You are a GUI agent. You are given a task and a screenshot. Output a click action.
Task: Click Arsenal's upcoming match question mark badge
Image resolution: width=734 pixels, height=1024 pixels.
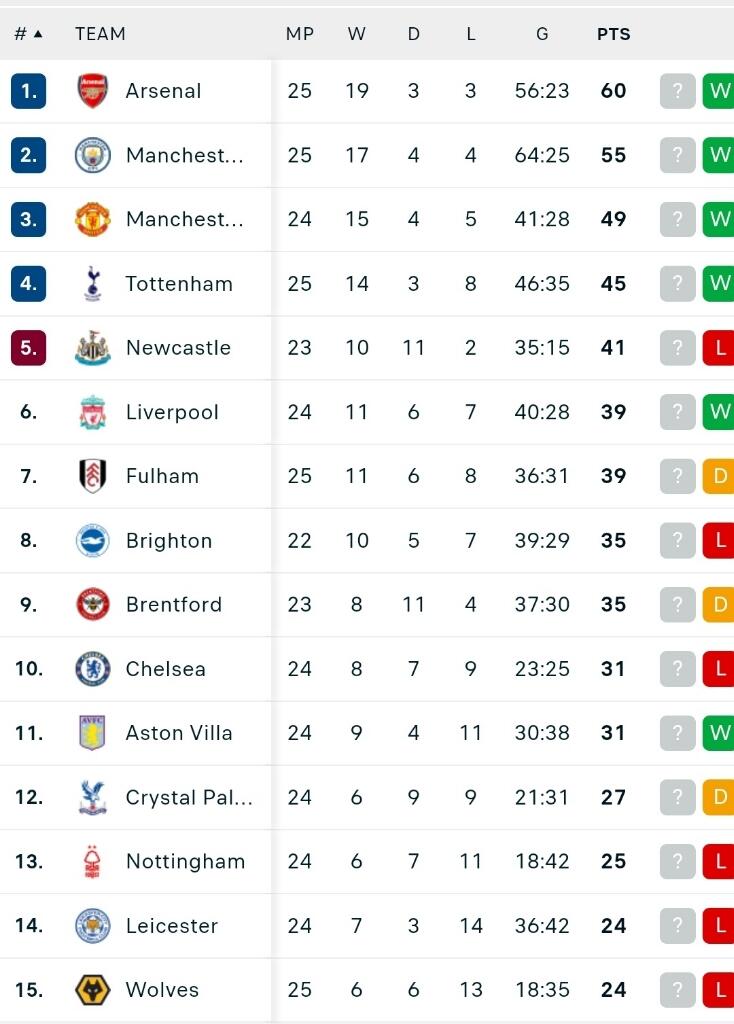(x=677, y=91)
